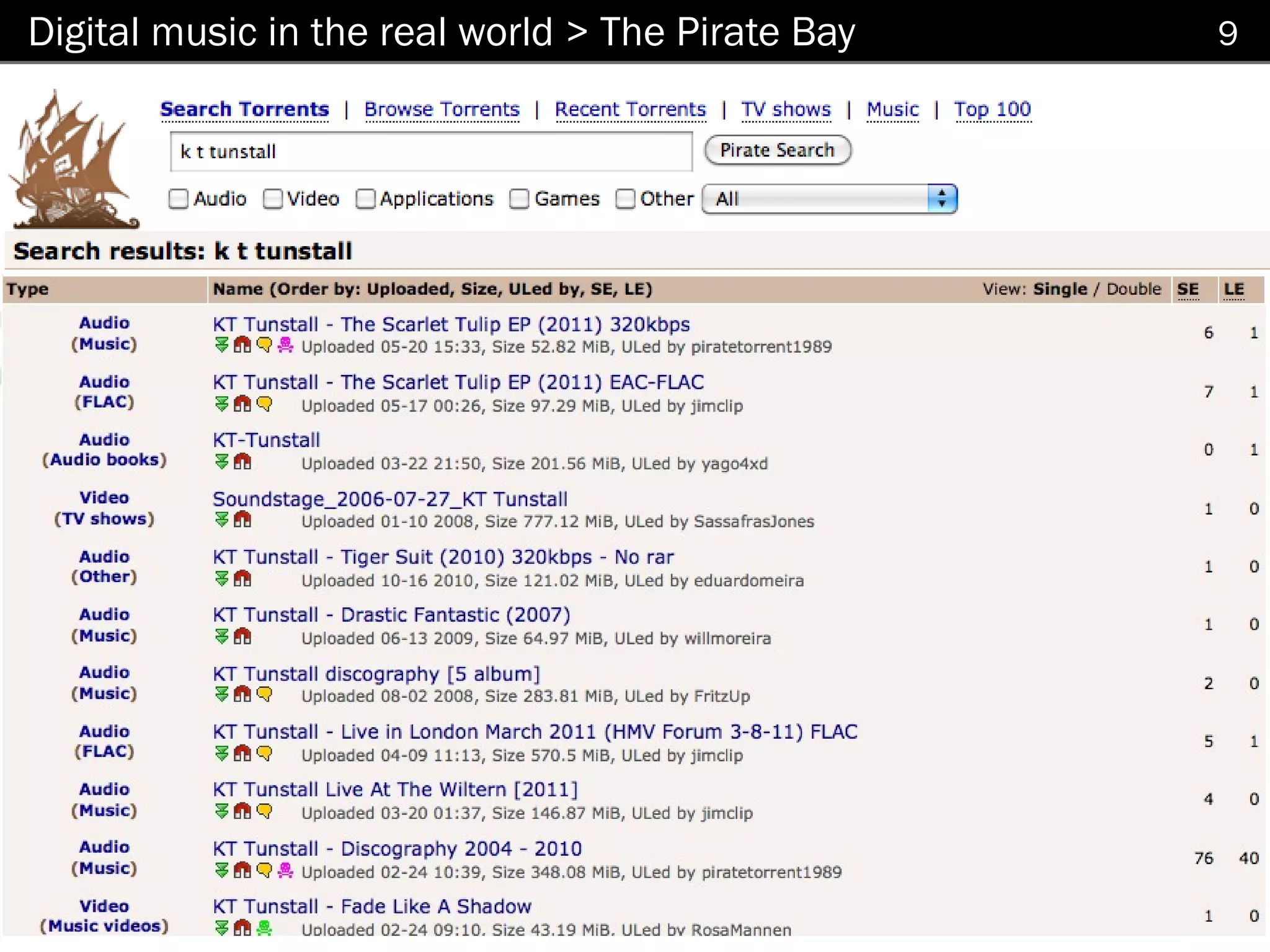Download torrent icon for Live in London March 2011
Image resolution: width=1270 pixels, height=952 pixels.
coord(221,754)
